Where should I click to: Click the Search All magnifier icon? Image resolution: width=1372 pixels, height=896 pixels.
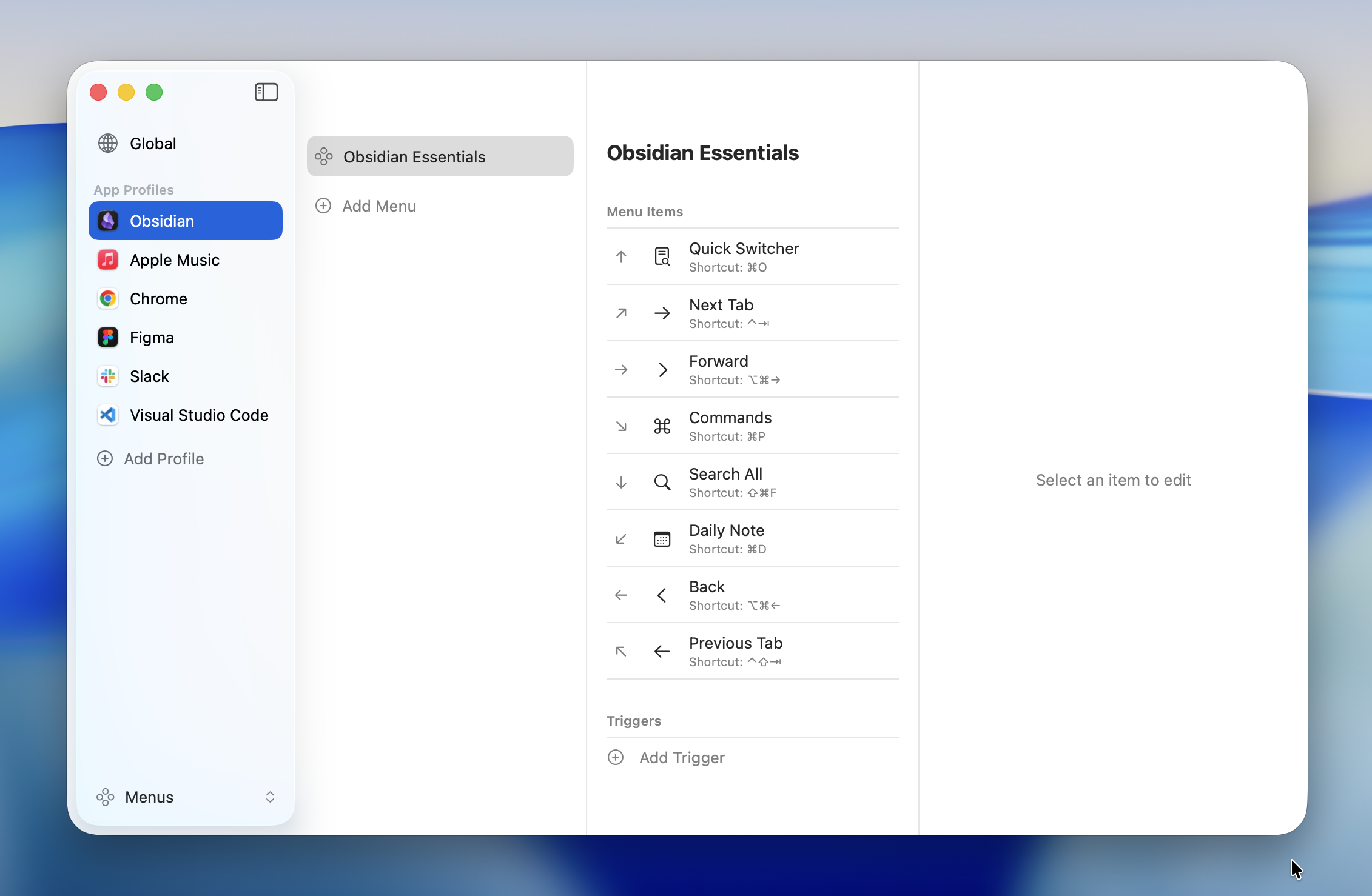coord(662,482)
